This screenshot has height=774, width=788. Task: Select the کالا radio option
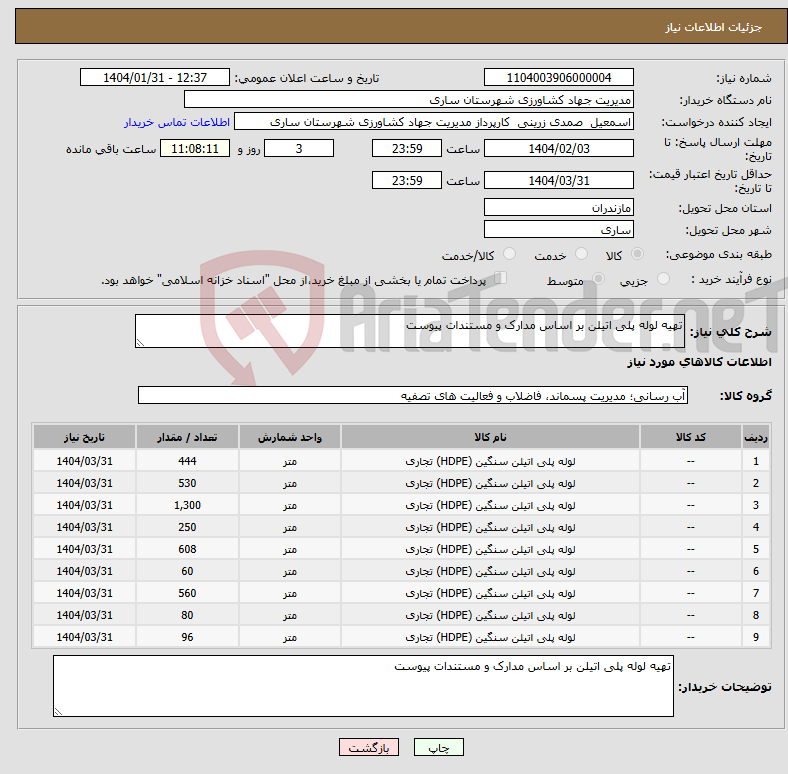637,254
